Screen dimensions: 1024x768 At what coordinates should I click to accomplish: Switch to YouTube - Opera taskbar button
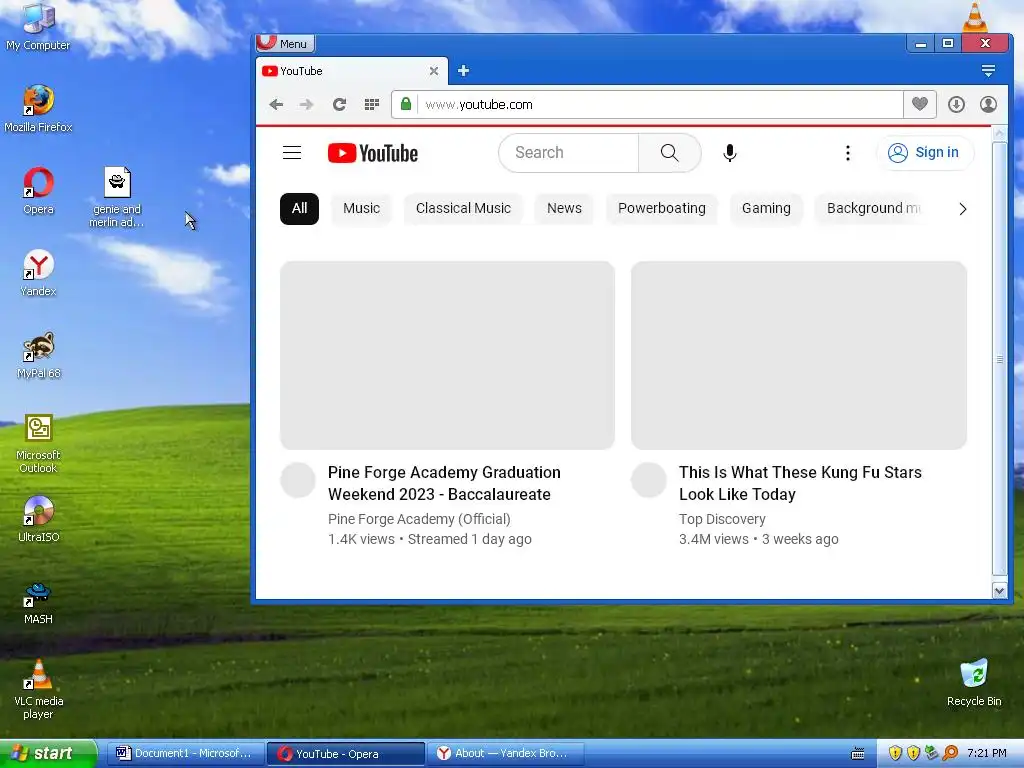(x=346, y=754)
